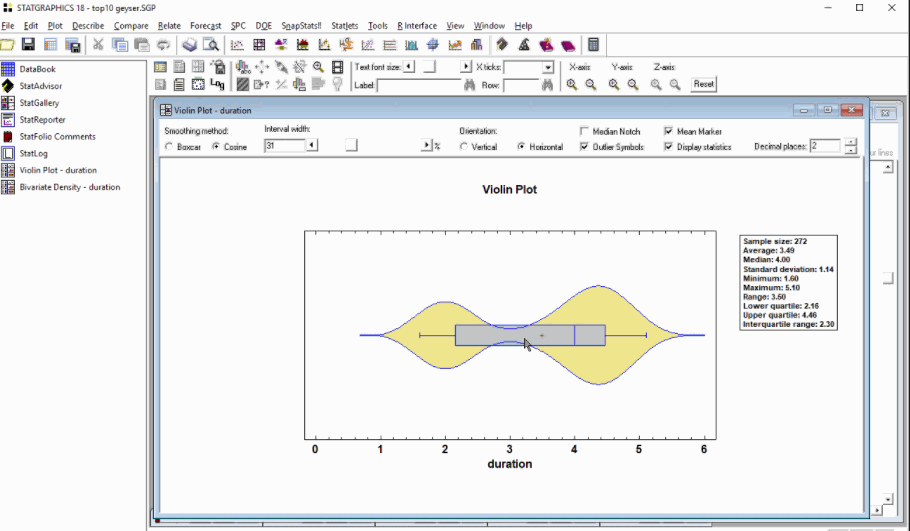Open the Describe menu

point(87,25)
